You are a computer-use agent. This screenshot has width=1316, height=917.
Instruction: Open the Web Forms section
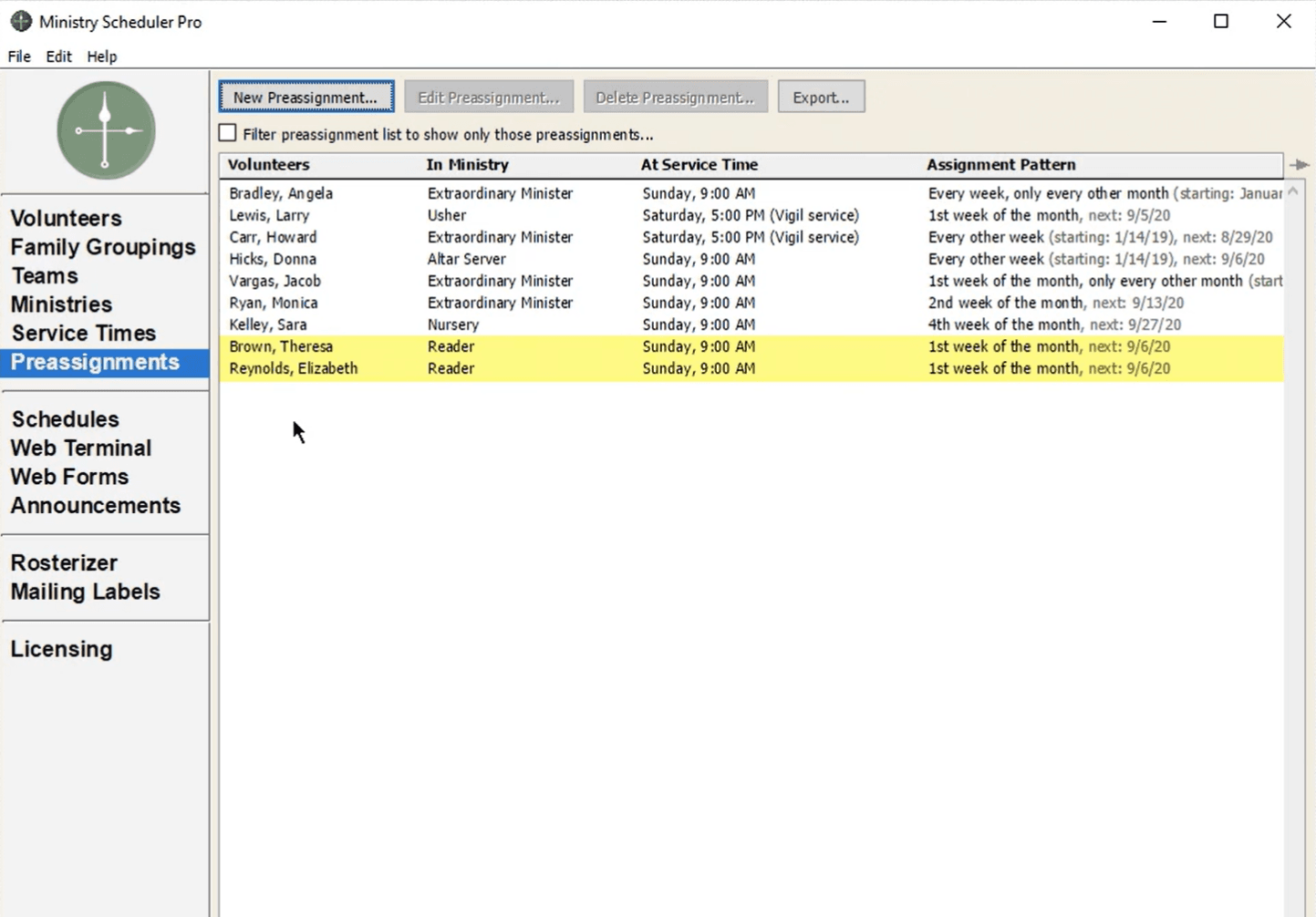(69, 477)
